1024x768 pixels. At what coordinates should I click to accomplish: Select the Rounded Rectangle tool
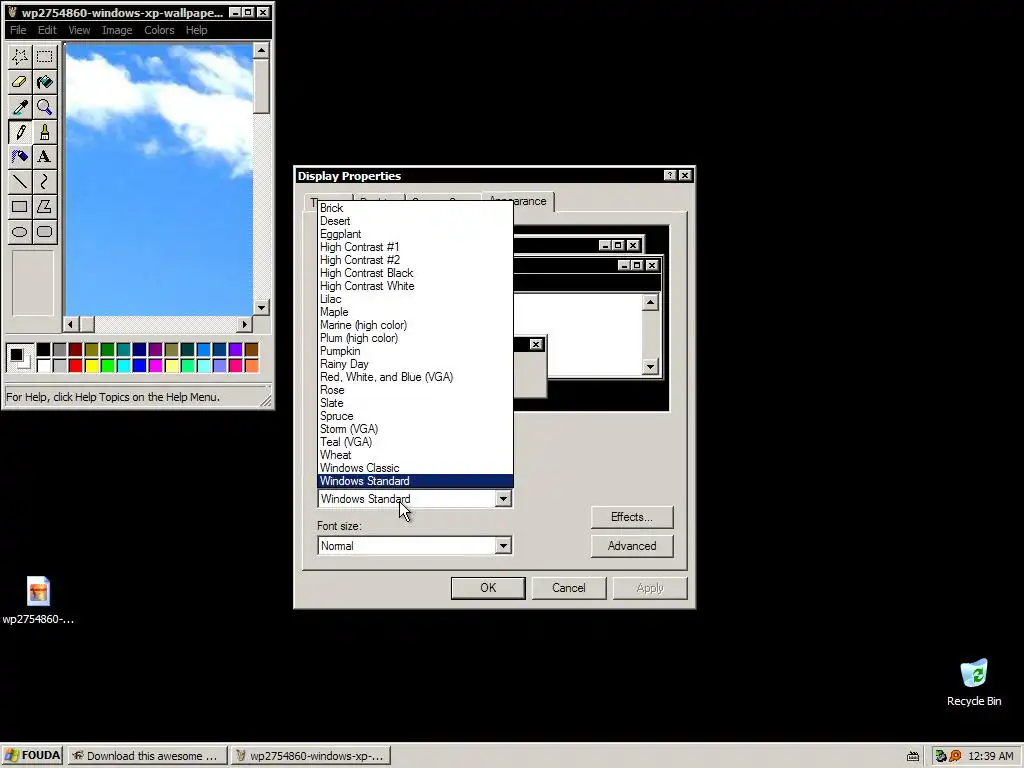tap(44, 232)
